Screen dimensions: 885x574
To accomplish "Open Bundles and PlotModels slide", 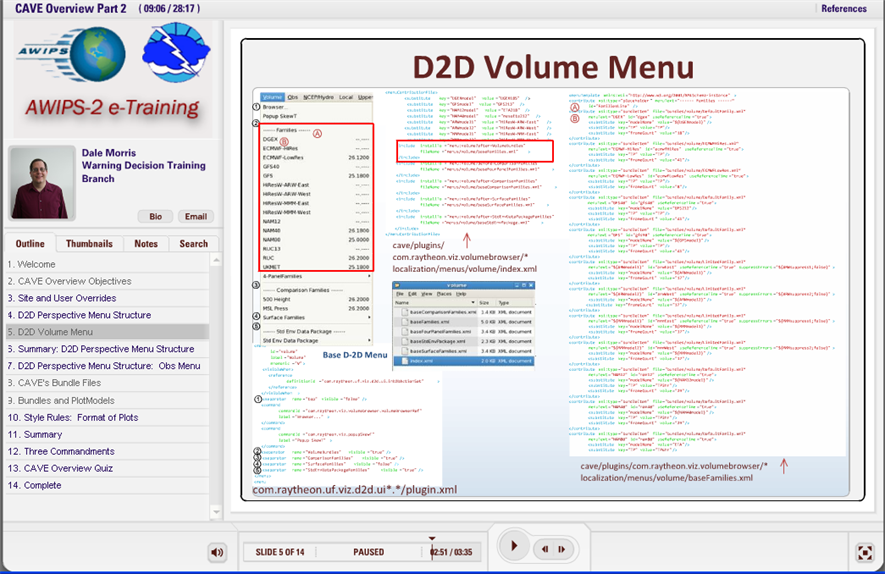I will [x=107, y=400].
